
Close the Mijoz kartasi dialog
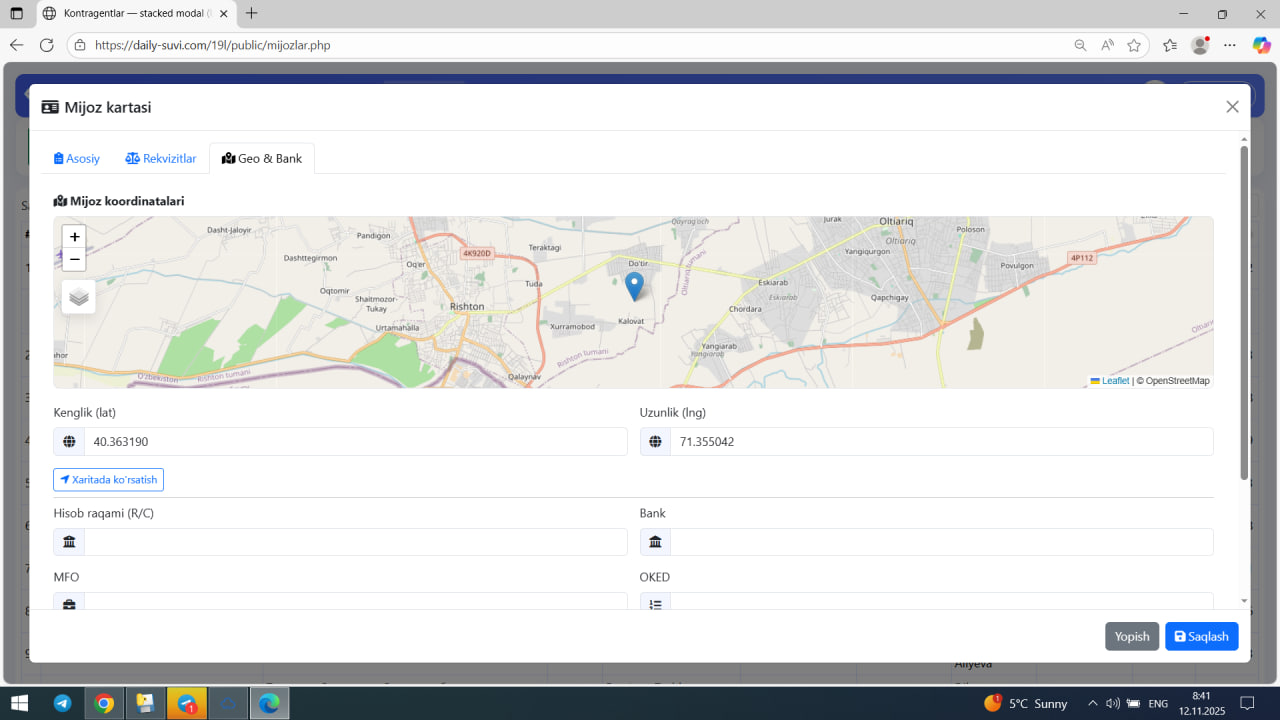click(x=1232, y=107)
